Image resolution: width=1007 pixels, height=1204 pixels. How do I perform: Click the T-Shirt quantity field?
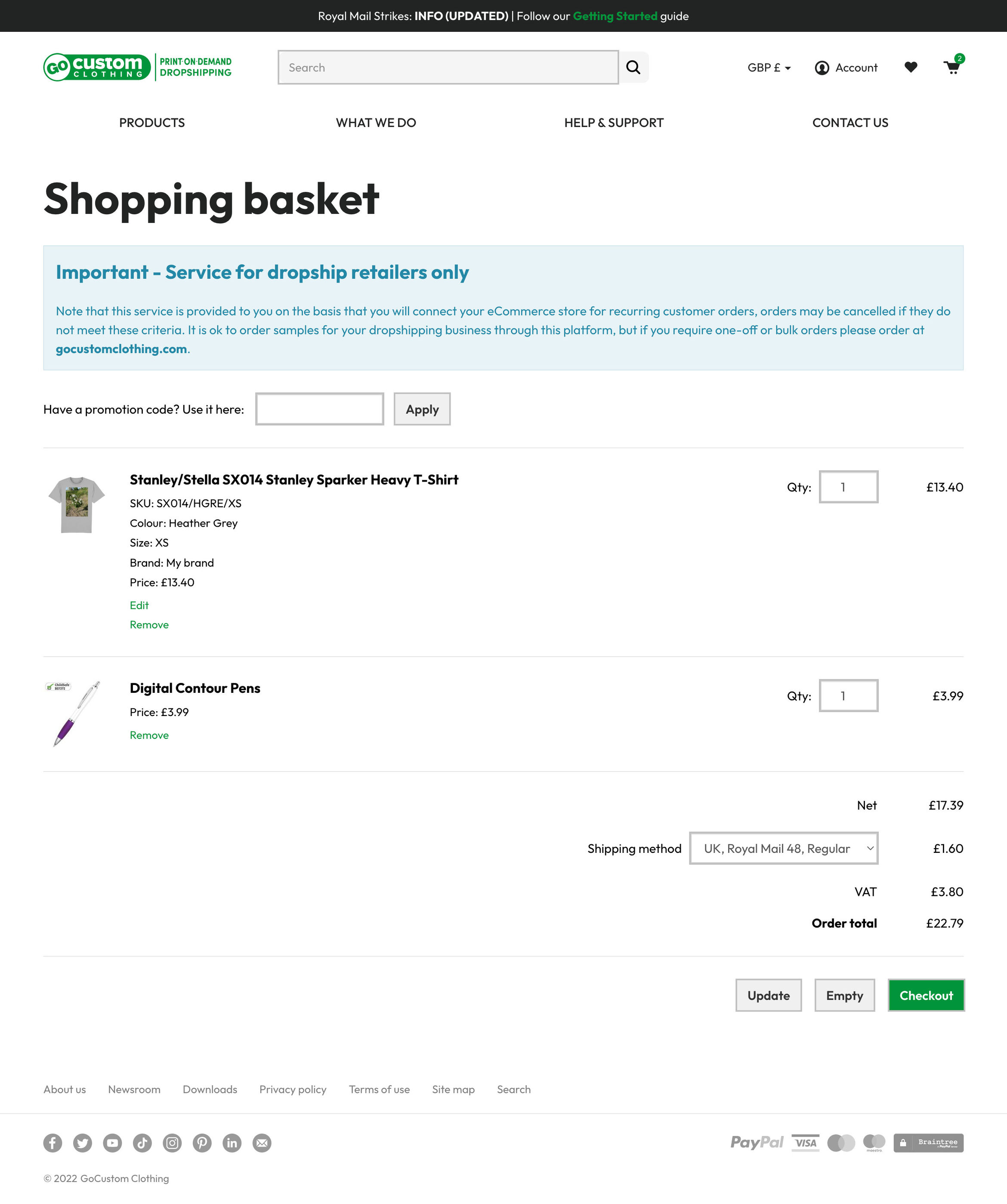[848, 487]
